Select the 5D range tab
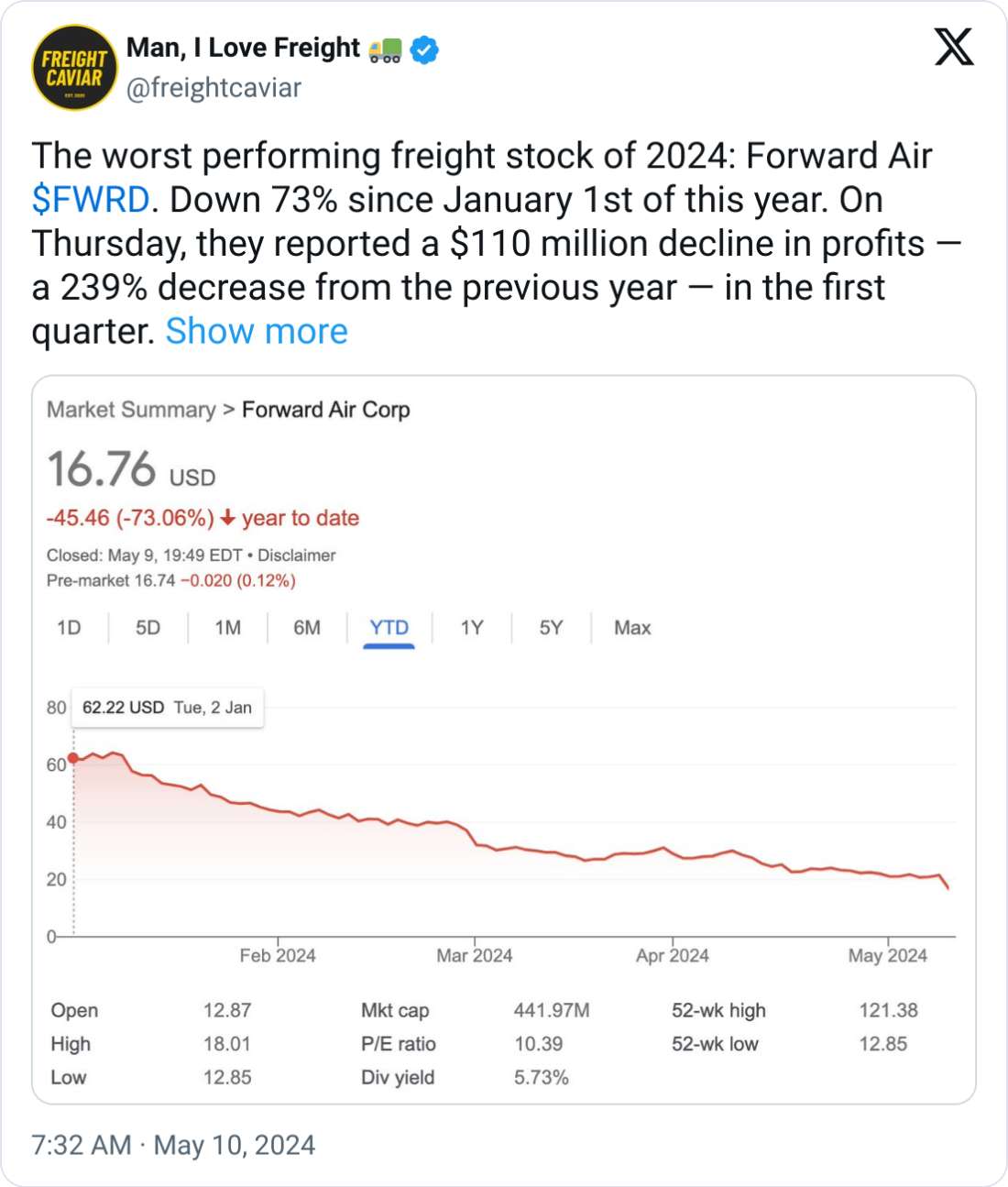The height and width of the screenshot is (1187, 1008). click(148, 628)
